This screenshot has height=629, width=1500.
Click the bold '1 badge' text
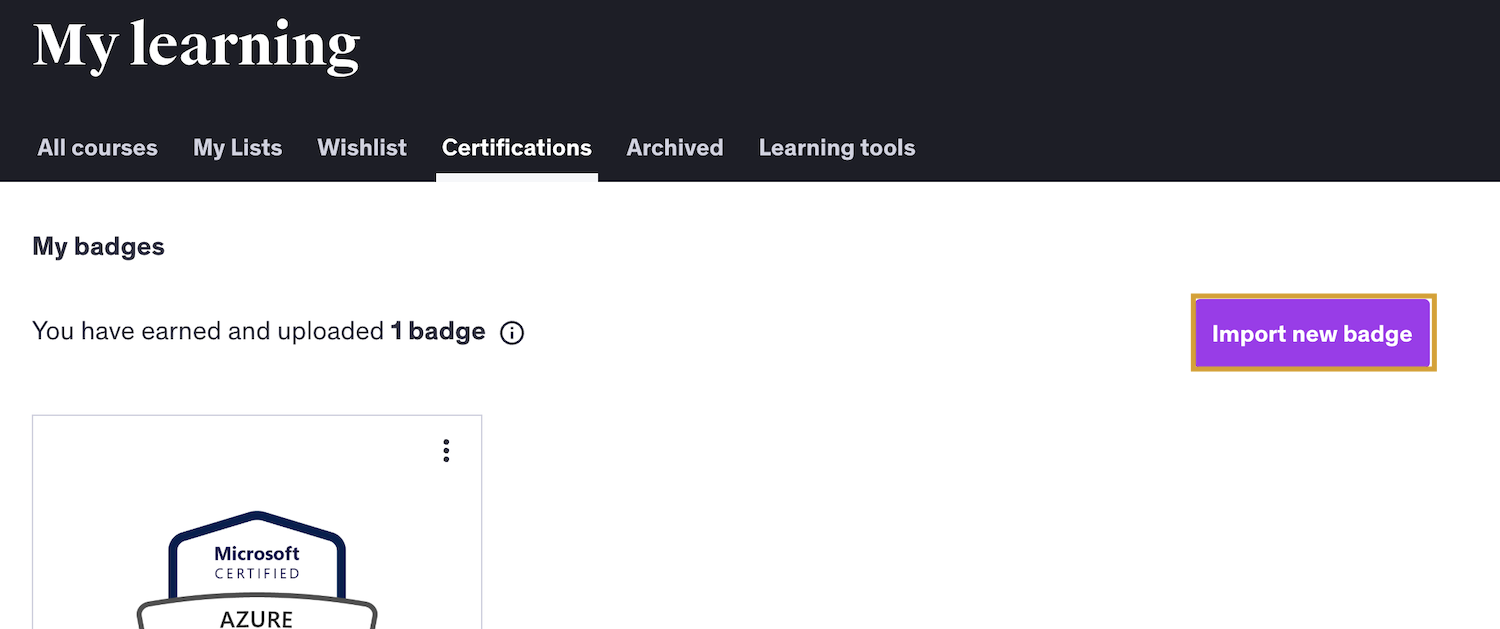[x=437, y=331]
